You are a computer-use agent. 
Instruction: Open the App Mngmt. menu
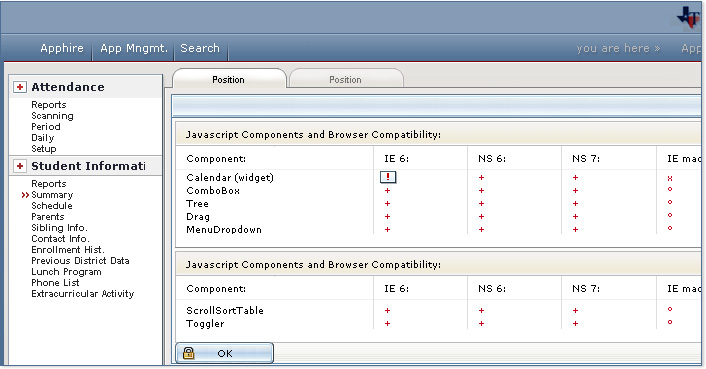134,48
